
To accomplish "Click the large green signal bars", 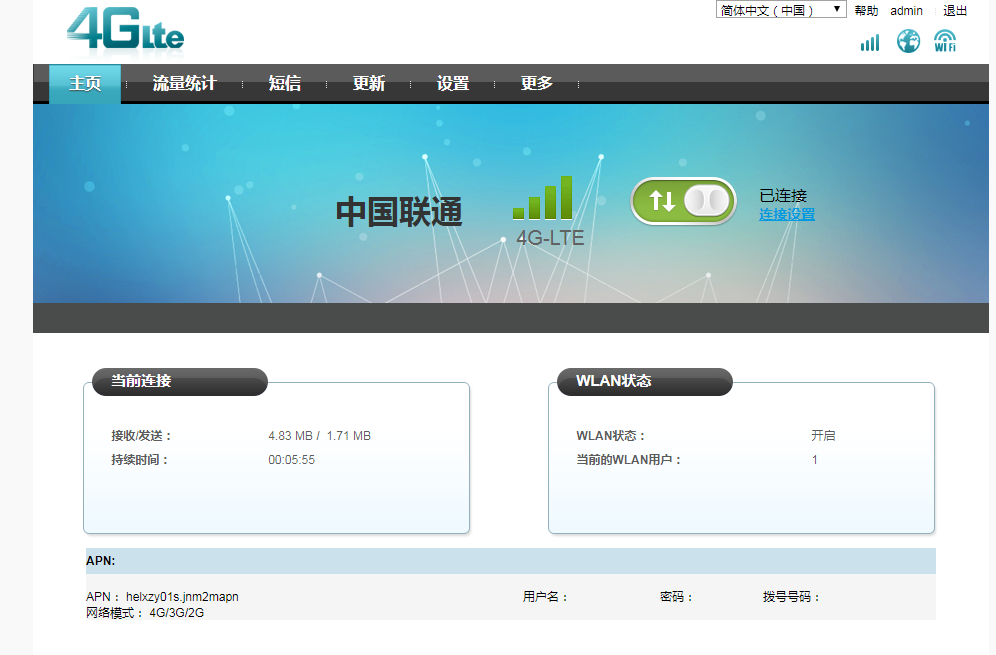I will (x=543, y=198).
